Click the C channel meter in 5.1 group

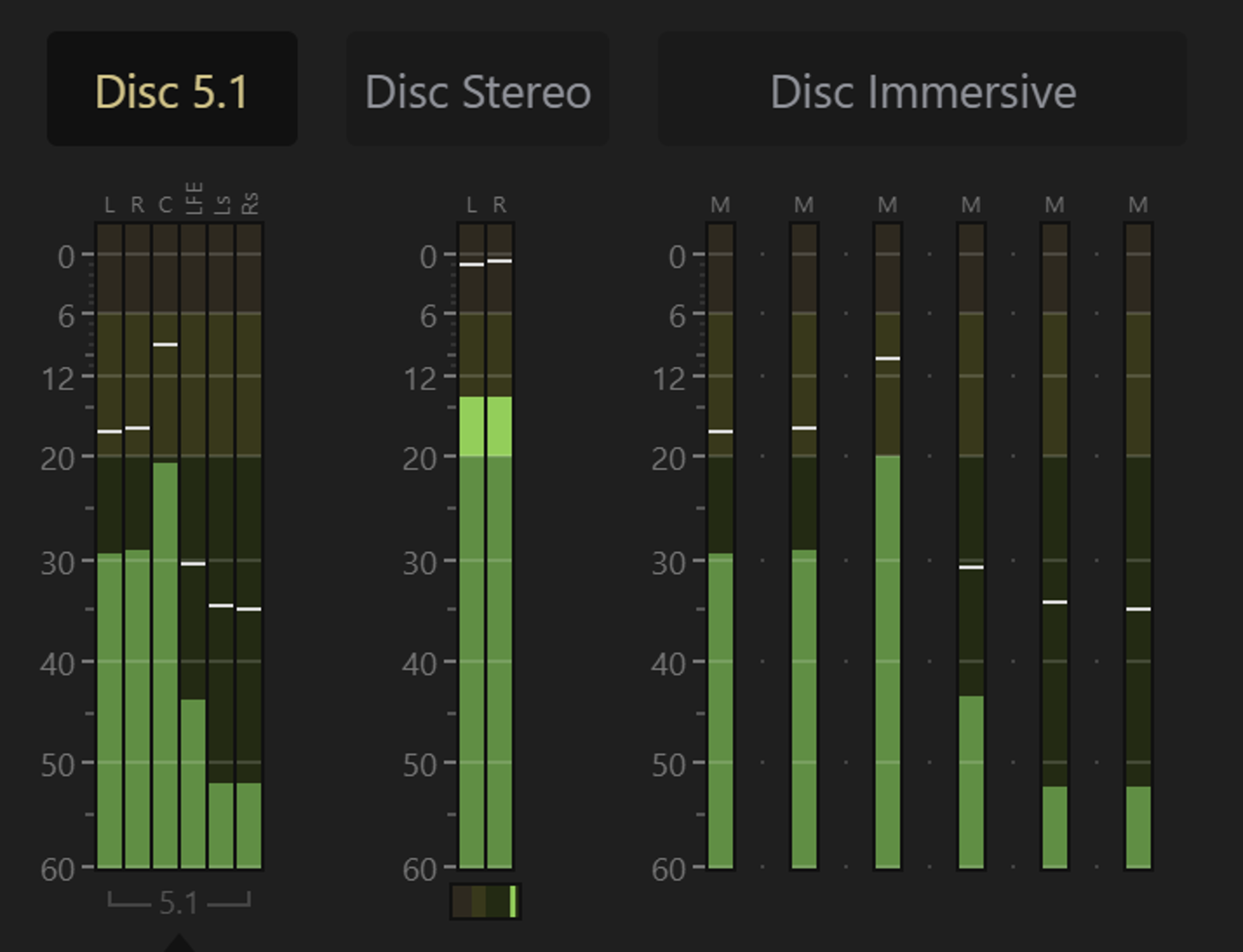point(165,546)
